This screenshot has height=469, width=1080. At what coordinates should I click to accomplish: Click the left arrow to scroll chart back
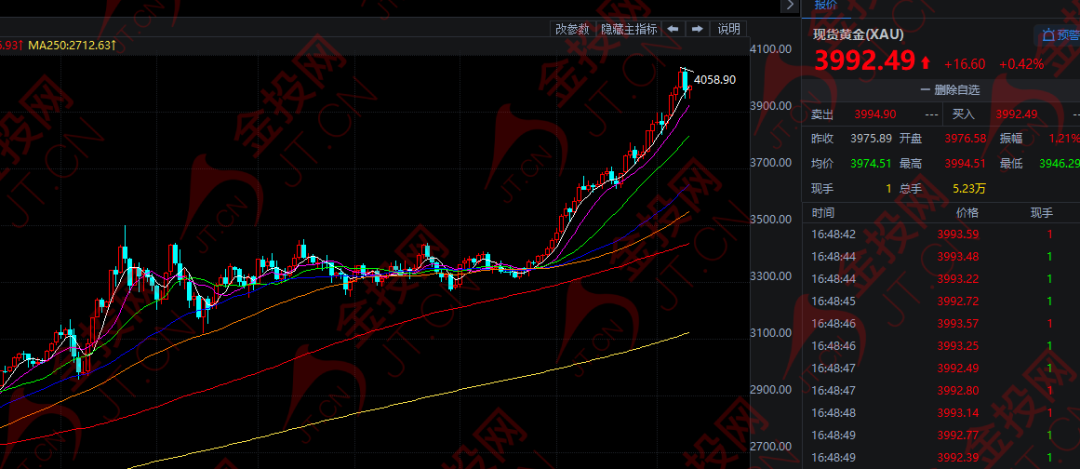click(673, 29)
